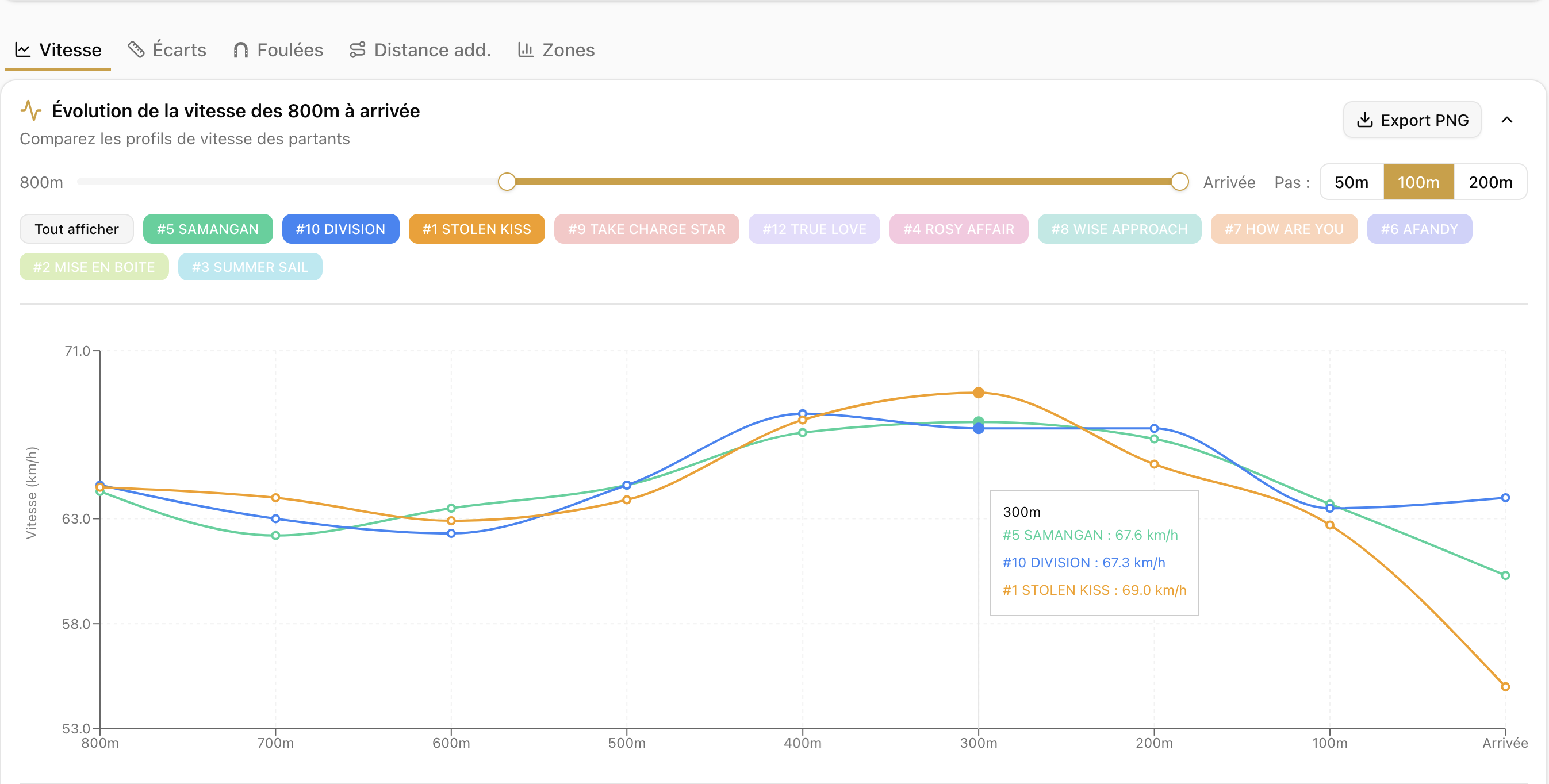
Task: Open the Zones tab
Action: coord(556,50)
